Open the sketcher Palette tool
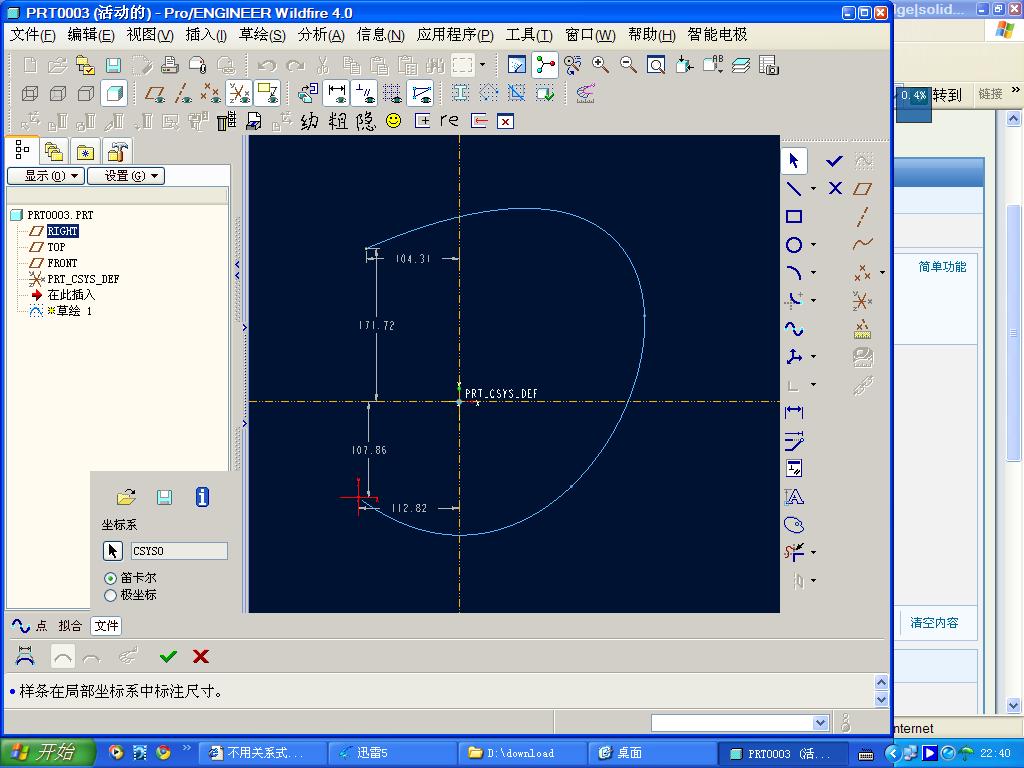The image size is (1024, 768). coord(794,525)
